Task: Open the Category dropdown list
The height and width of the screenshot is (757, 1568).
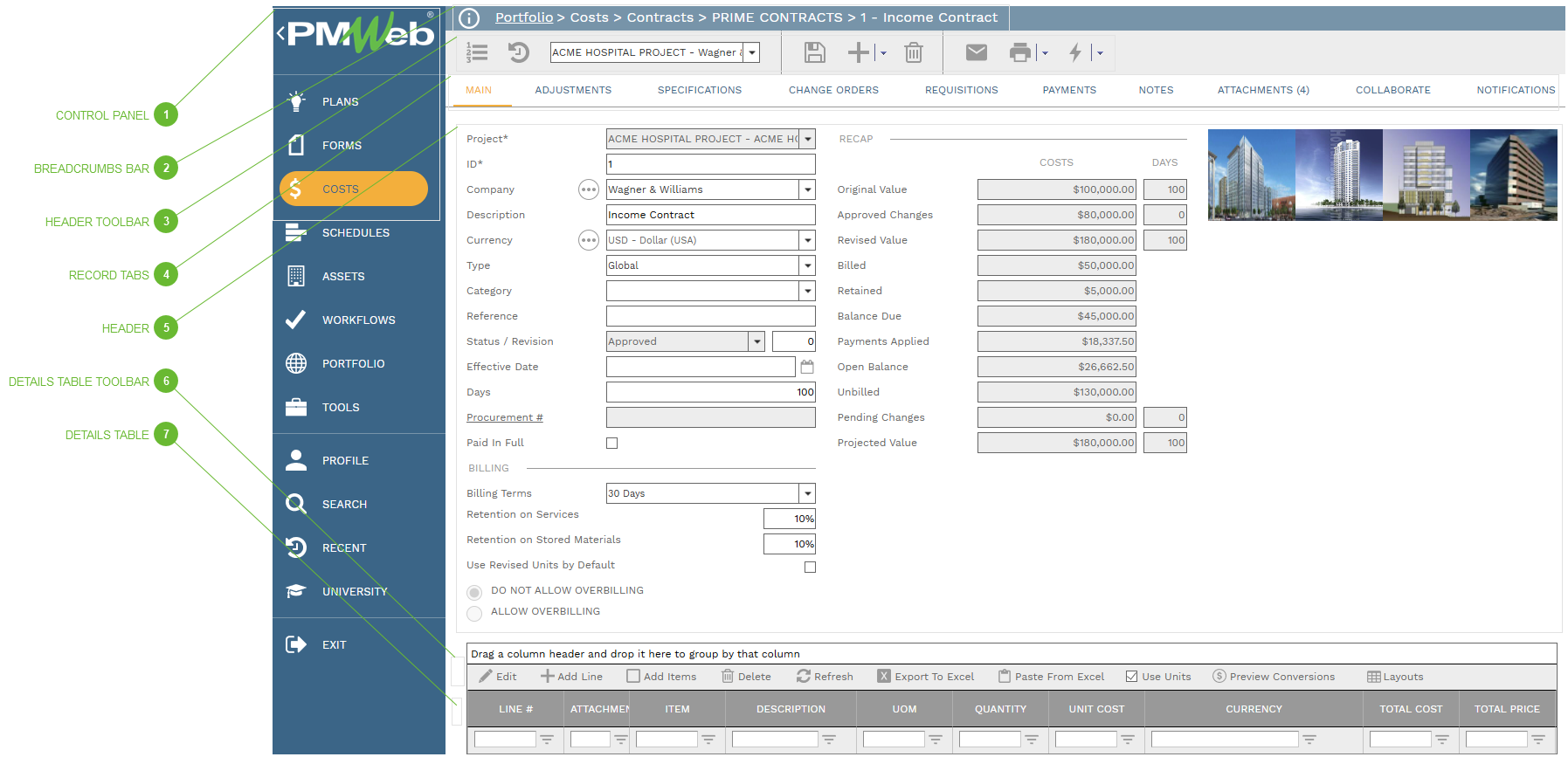Action: coord(807,291)
